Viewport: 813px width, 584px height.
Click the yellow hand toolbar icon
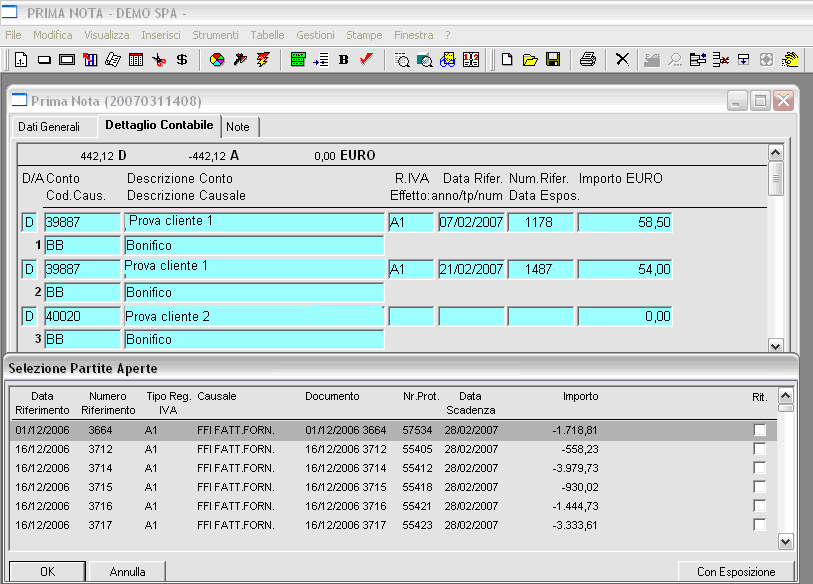point(790,60)
